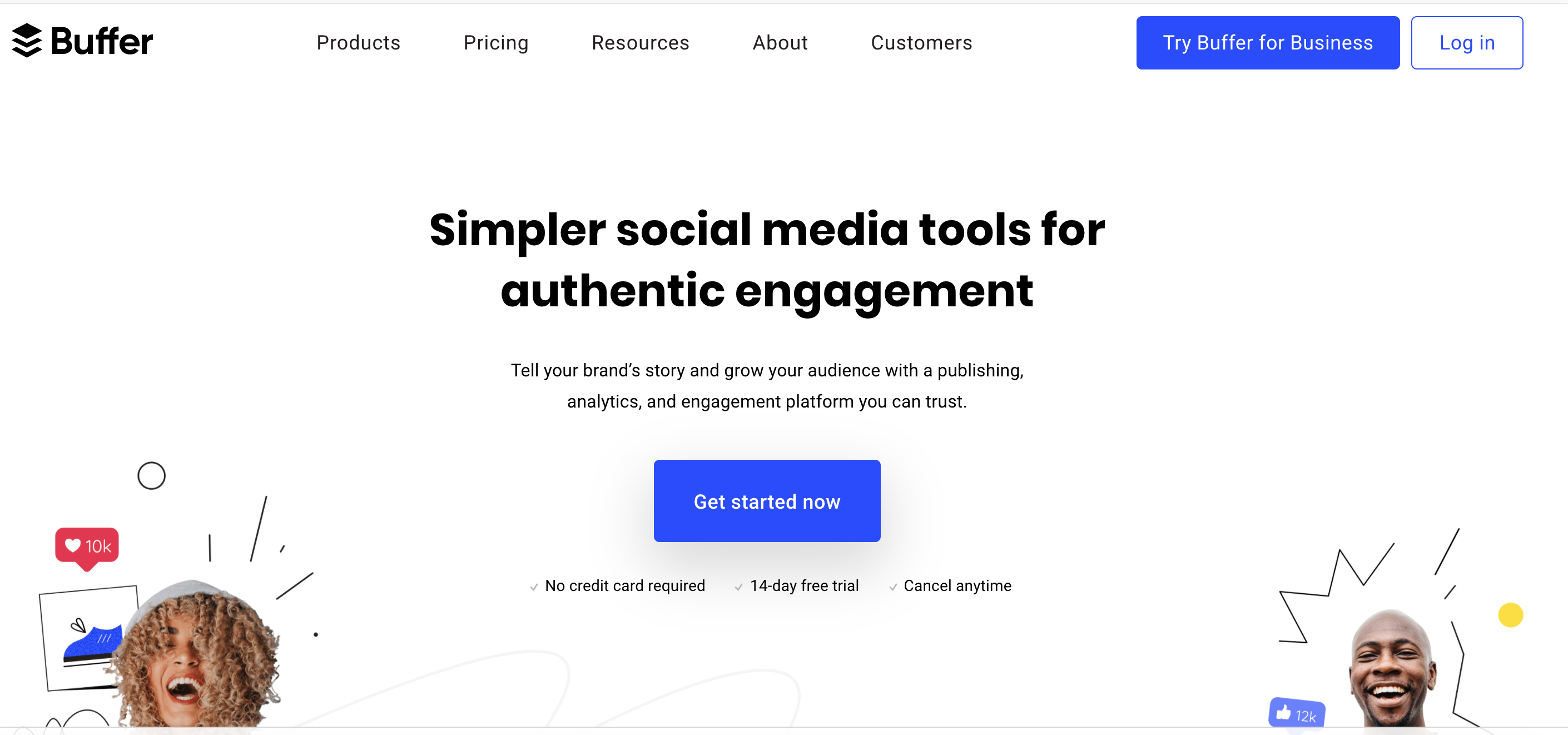Select the Customers nav item
The height and width of the screenshot is (735, 1568).
click(921, 43)
